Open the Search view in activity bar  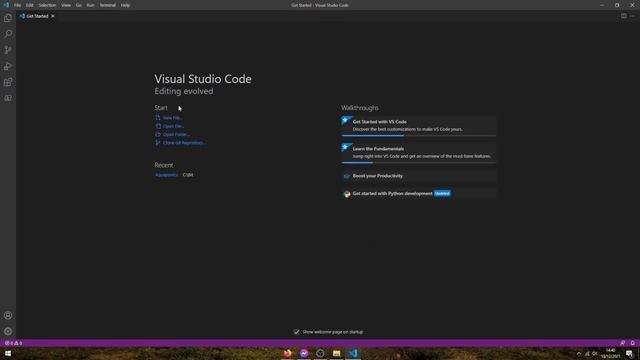[8, 34]
